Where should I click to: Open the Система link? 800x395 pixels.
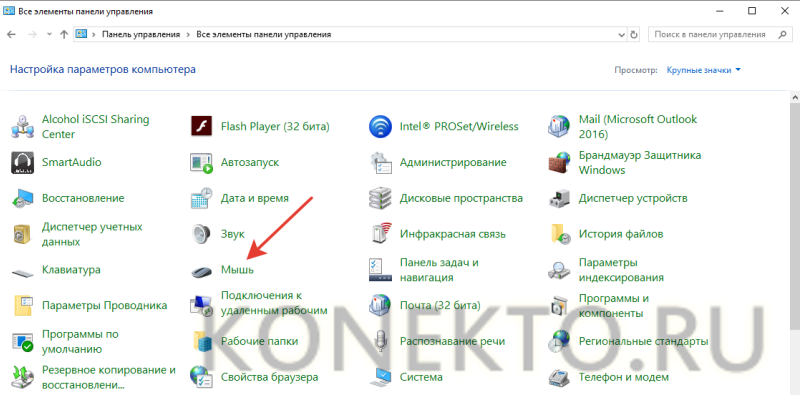(x=421, y=378)
